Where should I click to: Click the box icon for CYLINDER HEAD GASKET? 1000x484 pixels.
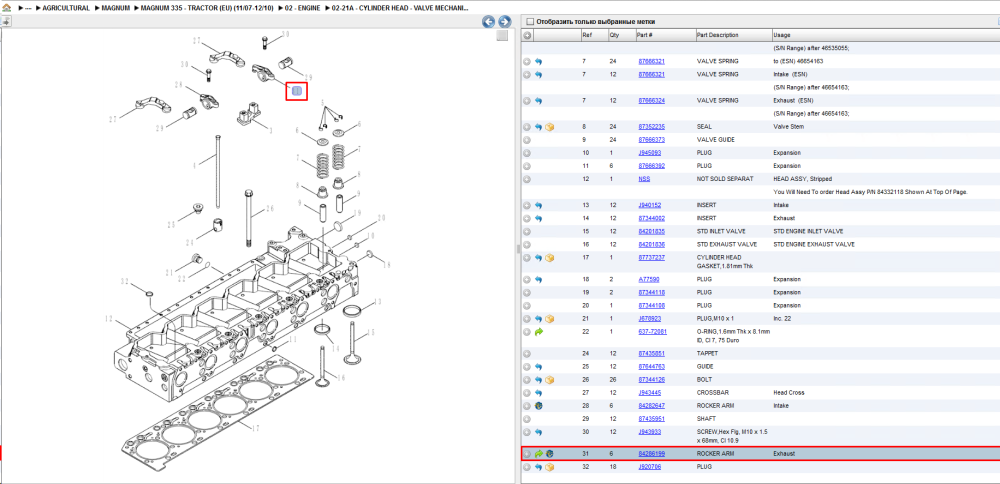pos(550,258)
